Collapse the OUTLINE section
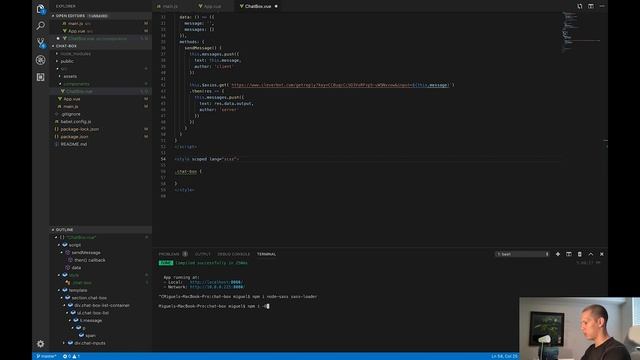The height and width of the screenshot is (360, 640). (101, 230)
